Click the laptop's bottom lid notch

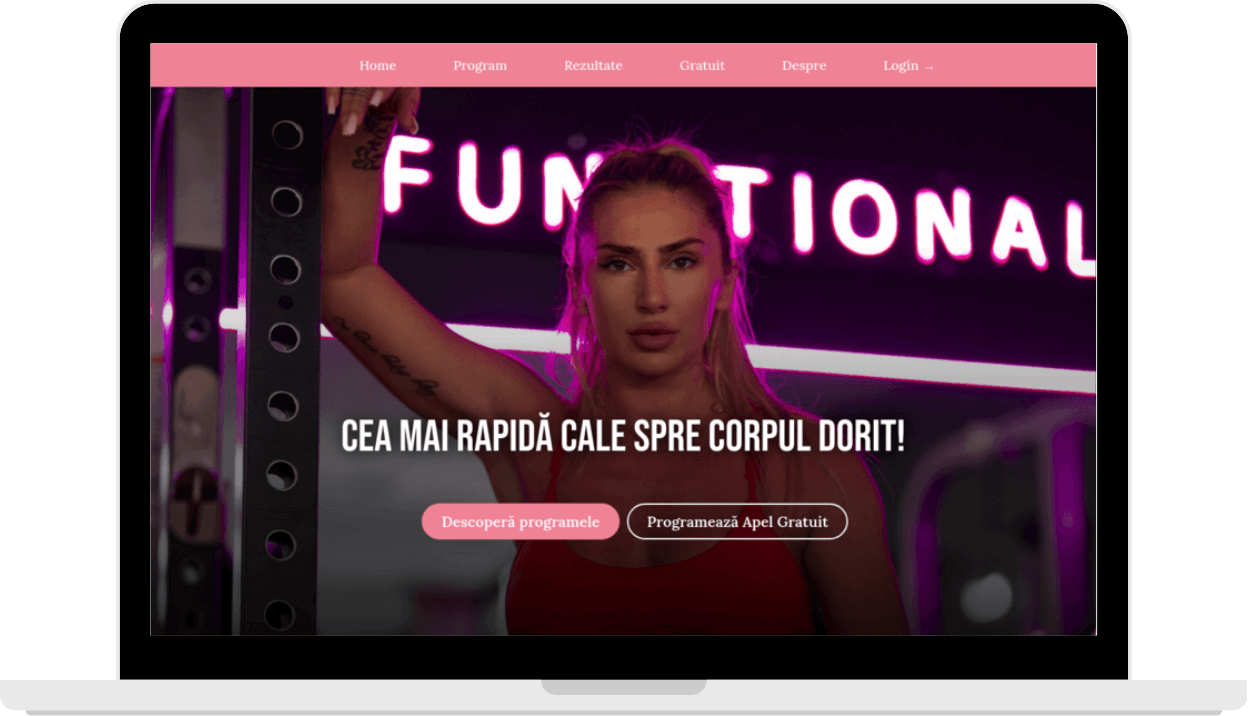click(623, 687)
